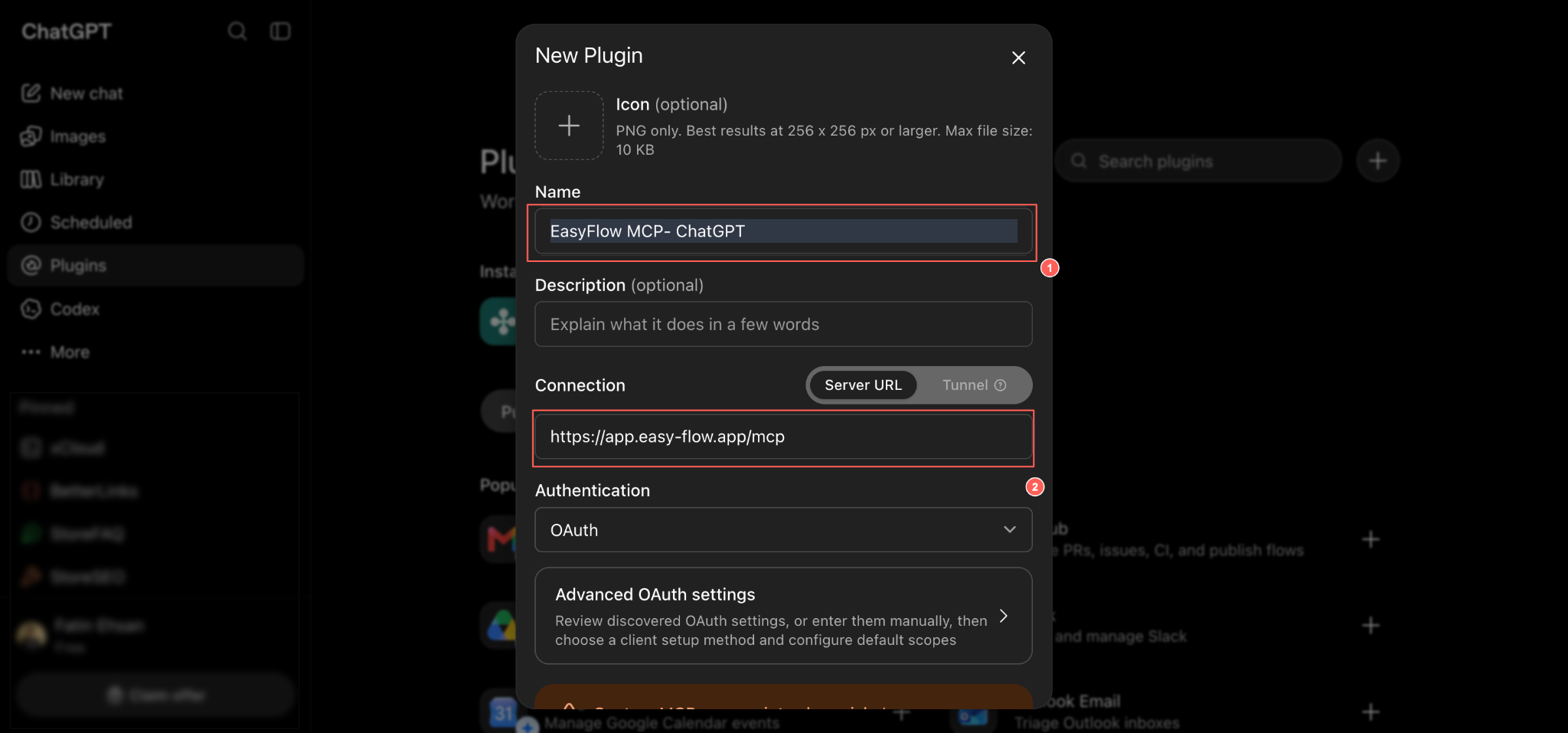This screenshot has width=1568, height=733.
Task: Add Outlook Email plugin with plus icon
Action: pyautogui.click(x=1370, y=712)
